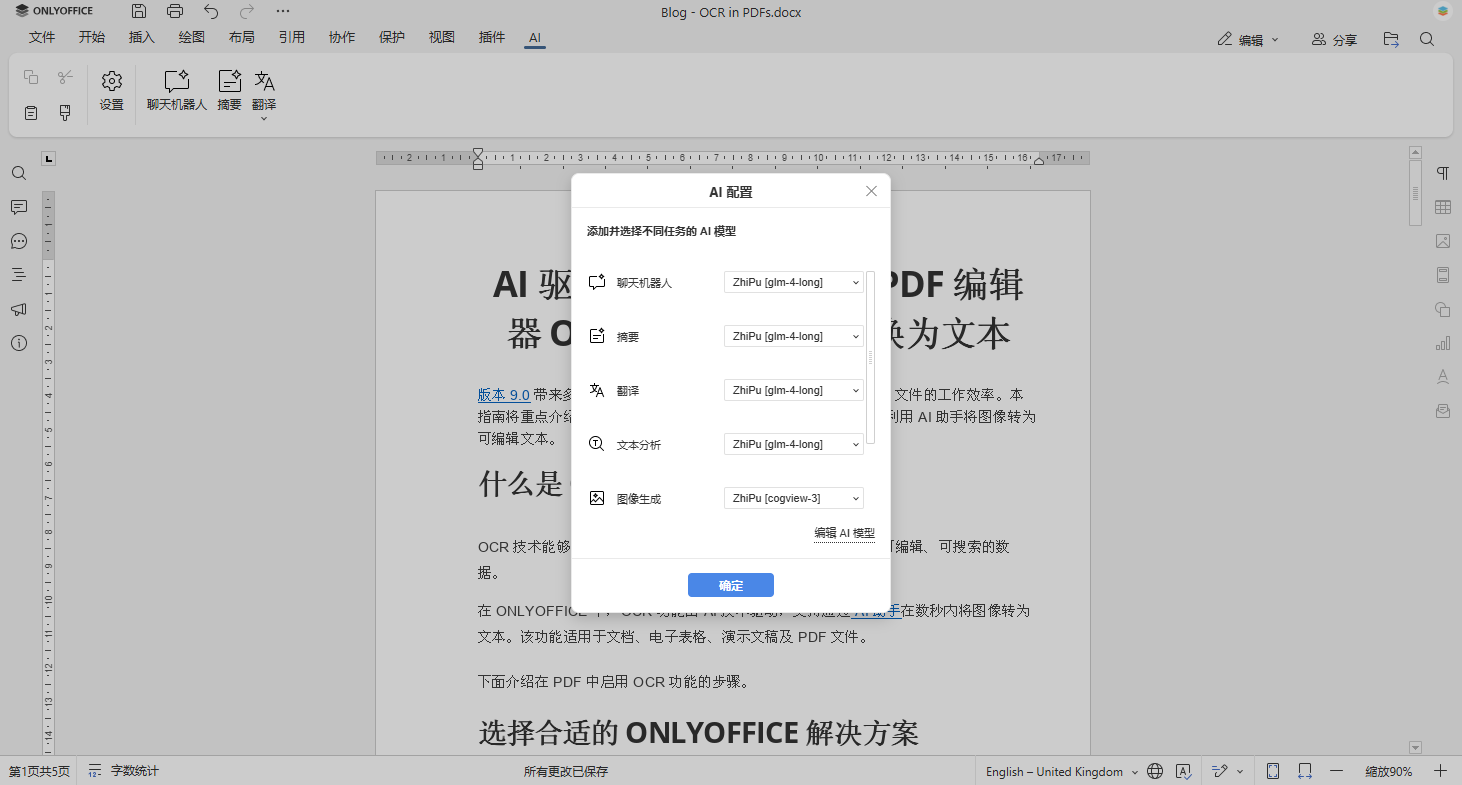Open the Headings navigation panel
Viewport: 1462px width, 785px height.
click(18, 274)
